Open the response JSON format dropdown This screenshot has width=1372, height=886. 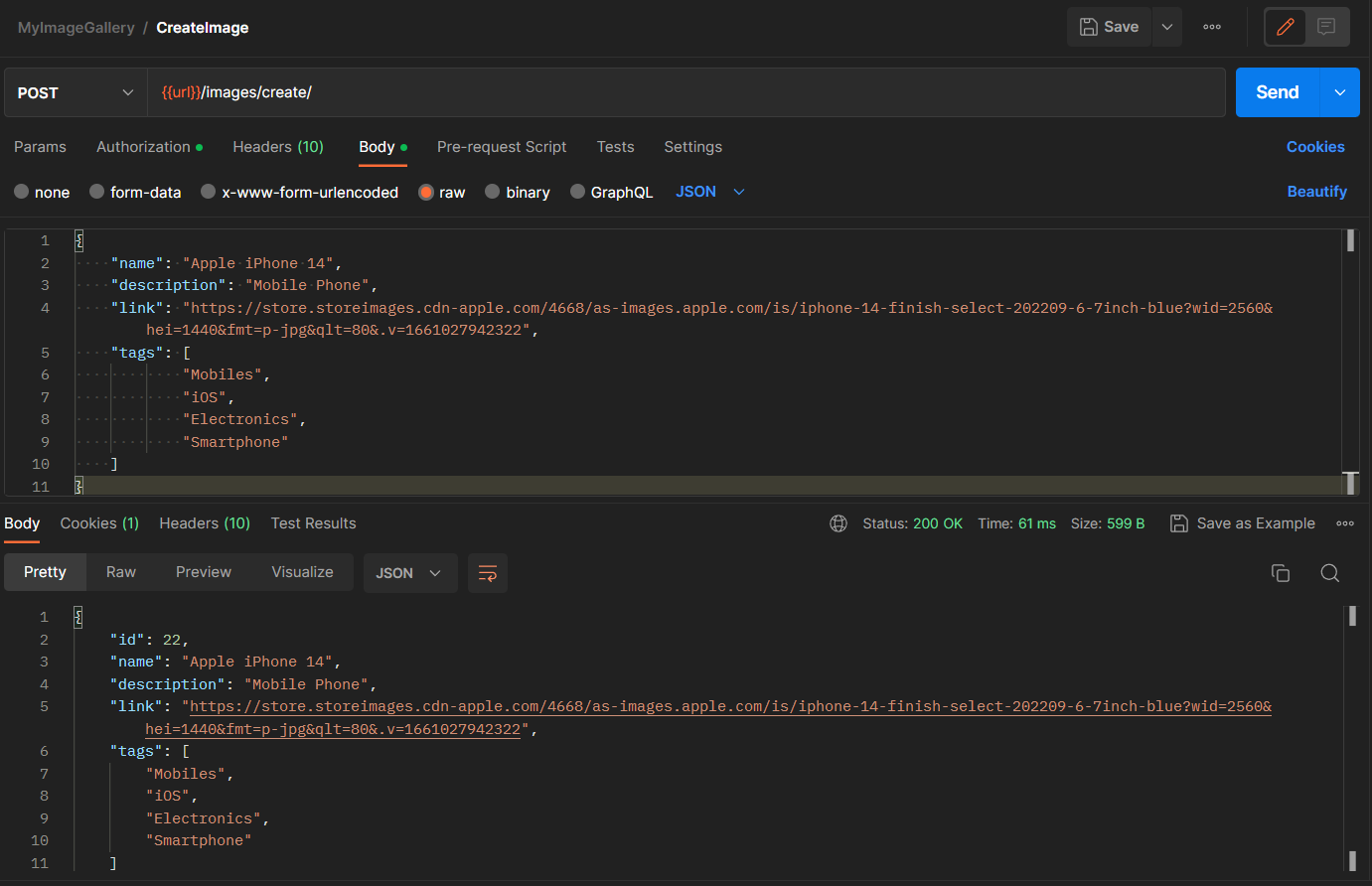[x=409, y=573]
